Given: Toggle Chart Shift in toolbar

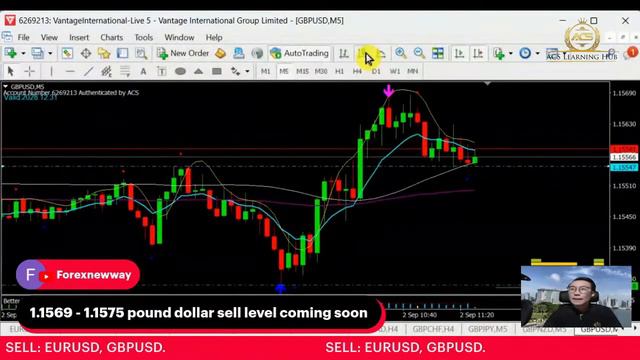Looking at the screenshot, I should (478, 53).
